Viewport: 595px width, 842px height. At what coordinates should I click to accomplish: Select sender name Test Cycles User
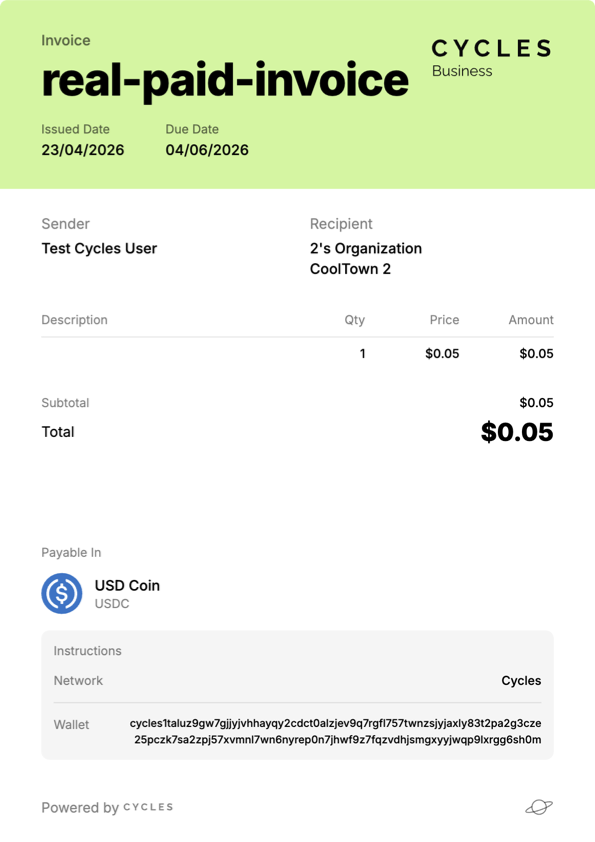(x=99, y=249)
